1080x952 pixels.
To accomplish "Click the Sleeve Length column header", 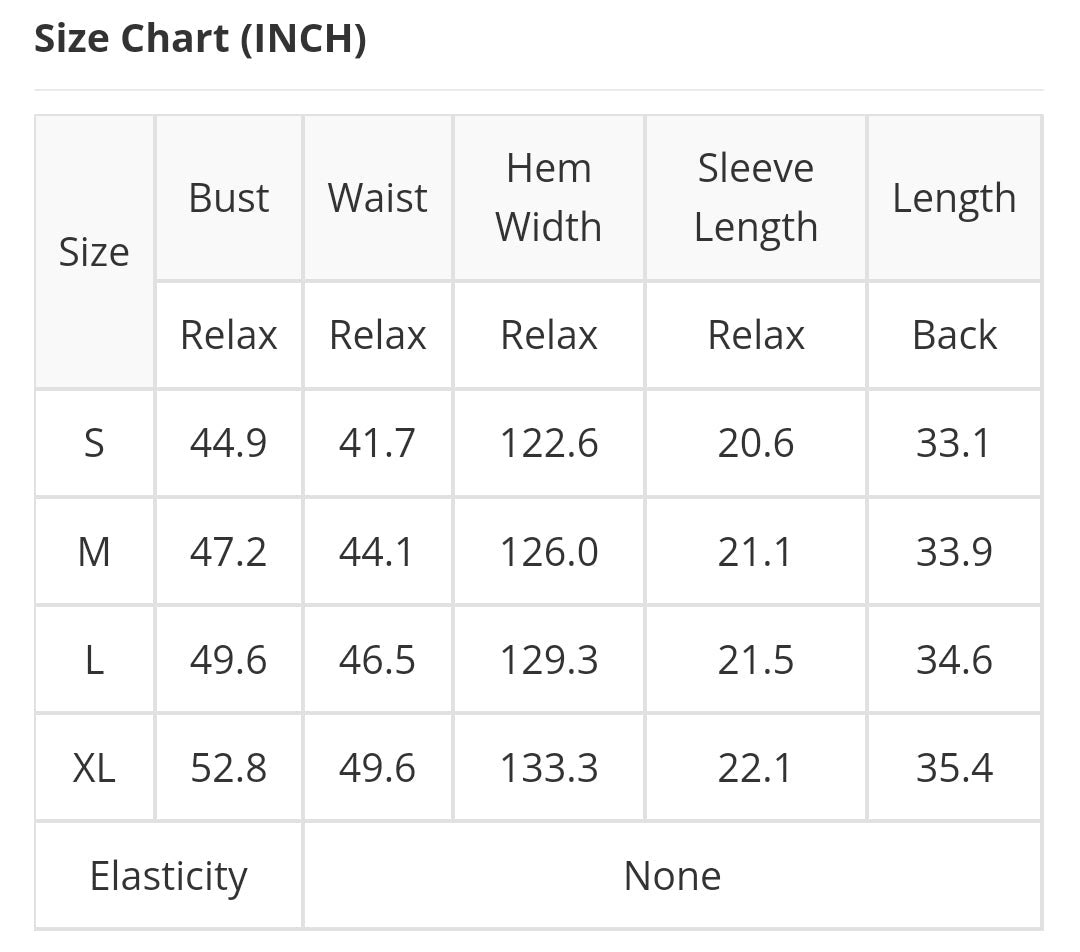I will (x=756, y=198).
